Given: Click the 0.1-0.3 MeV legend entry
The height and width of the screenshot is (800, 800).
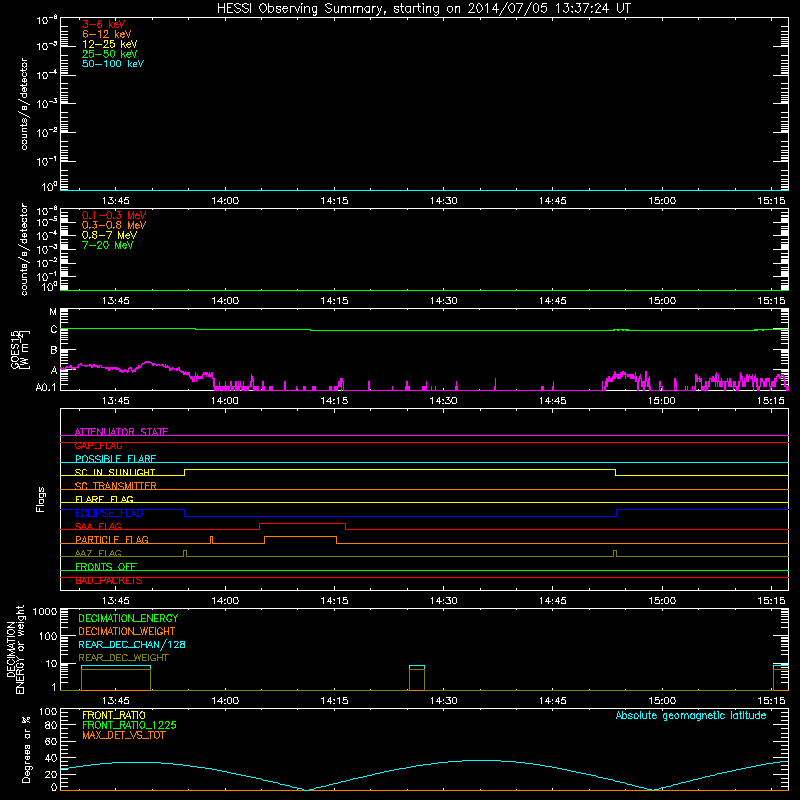Looking at the screenshot, I should coord(114,215).
